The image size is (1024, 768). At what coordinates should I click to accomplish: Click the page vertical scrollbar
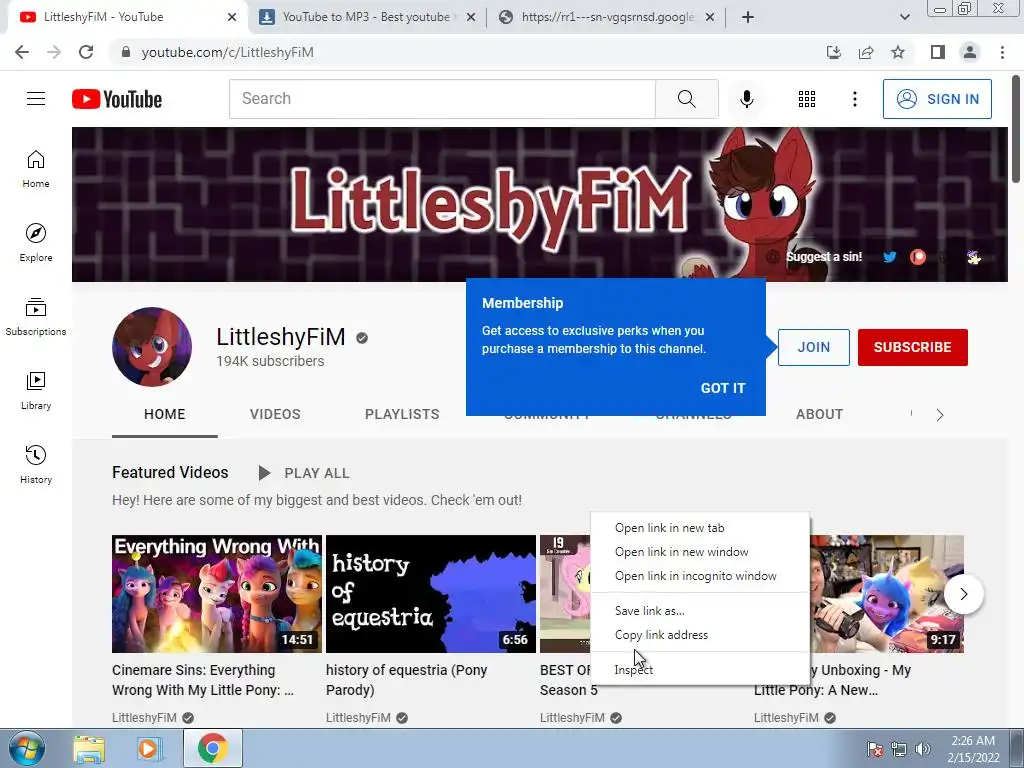1017,129
